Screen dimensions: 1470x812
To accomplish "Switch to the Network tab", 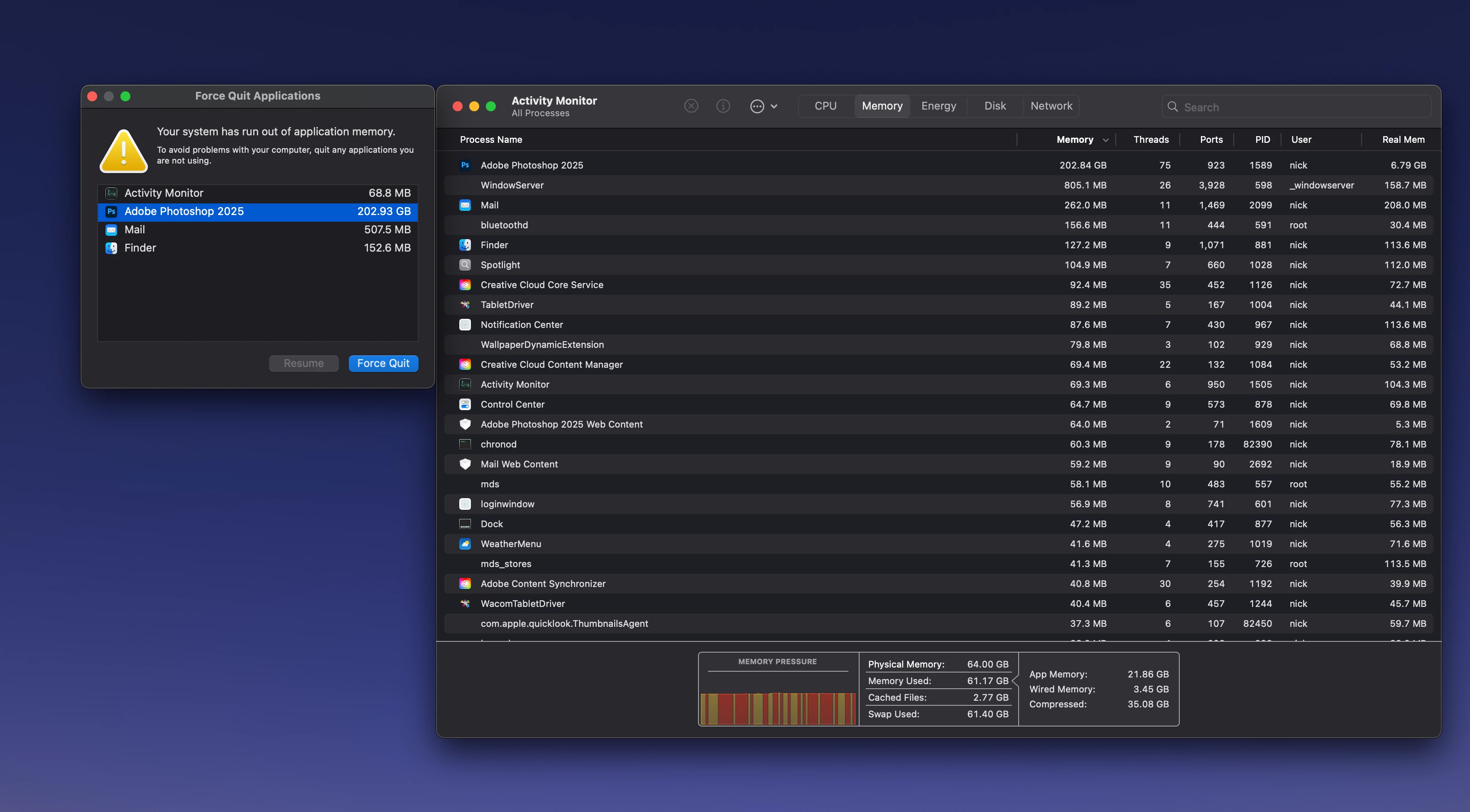I will tap(1051, 106).
